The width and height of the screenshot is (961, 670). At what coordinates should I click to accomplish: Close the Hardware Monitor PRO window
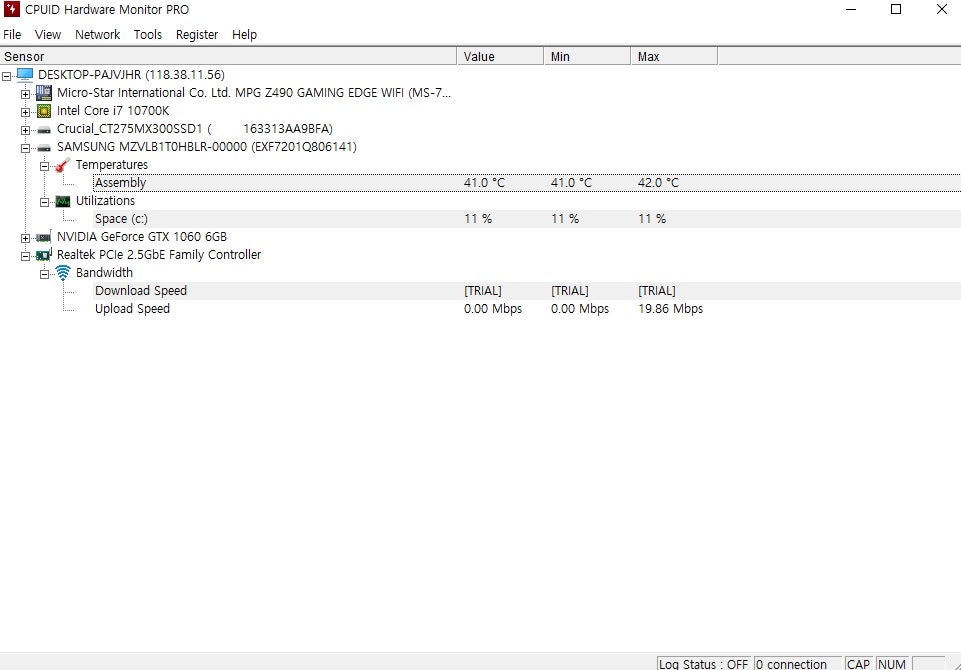(942, 9)
